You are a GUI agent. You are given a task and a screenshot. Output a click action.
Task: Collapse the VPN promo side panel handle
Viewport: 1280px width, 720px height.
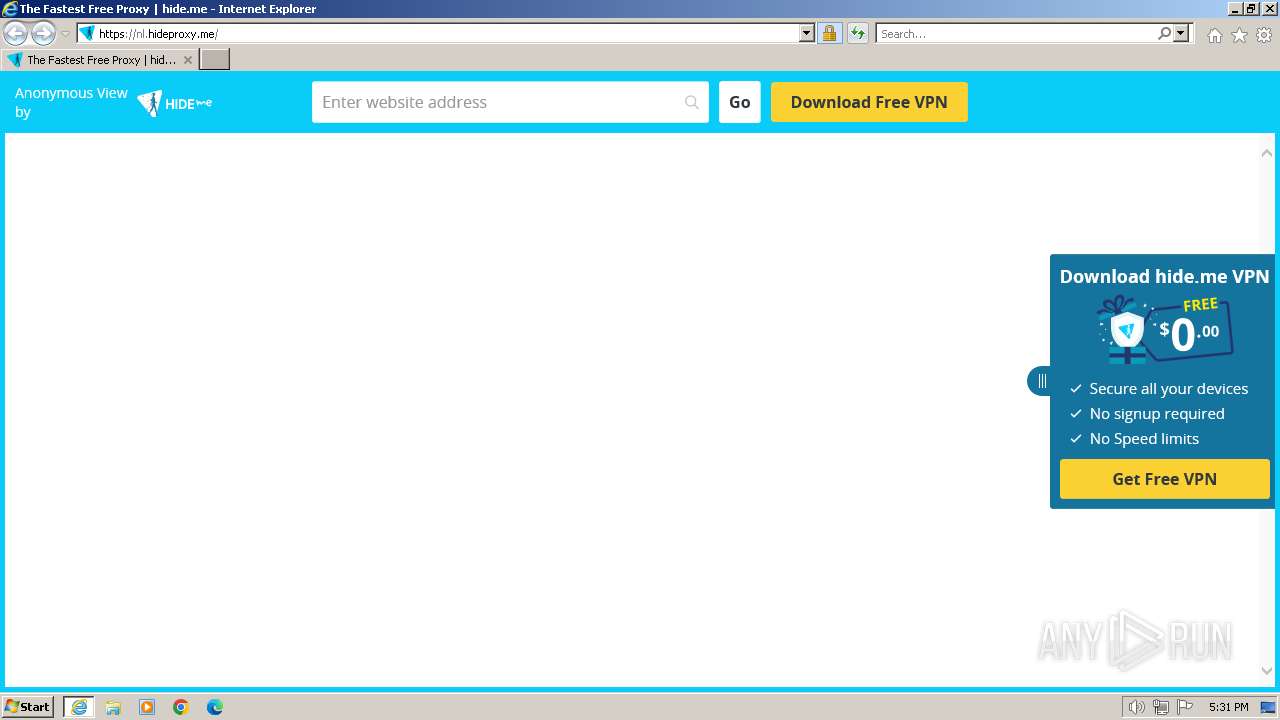coord(1040,381)
